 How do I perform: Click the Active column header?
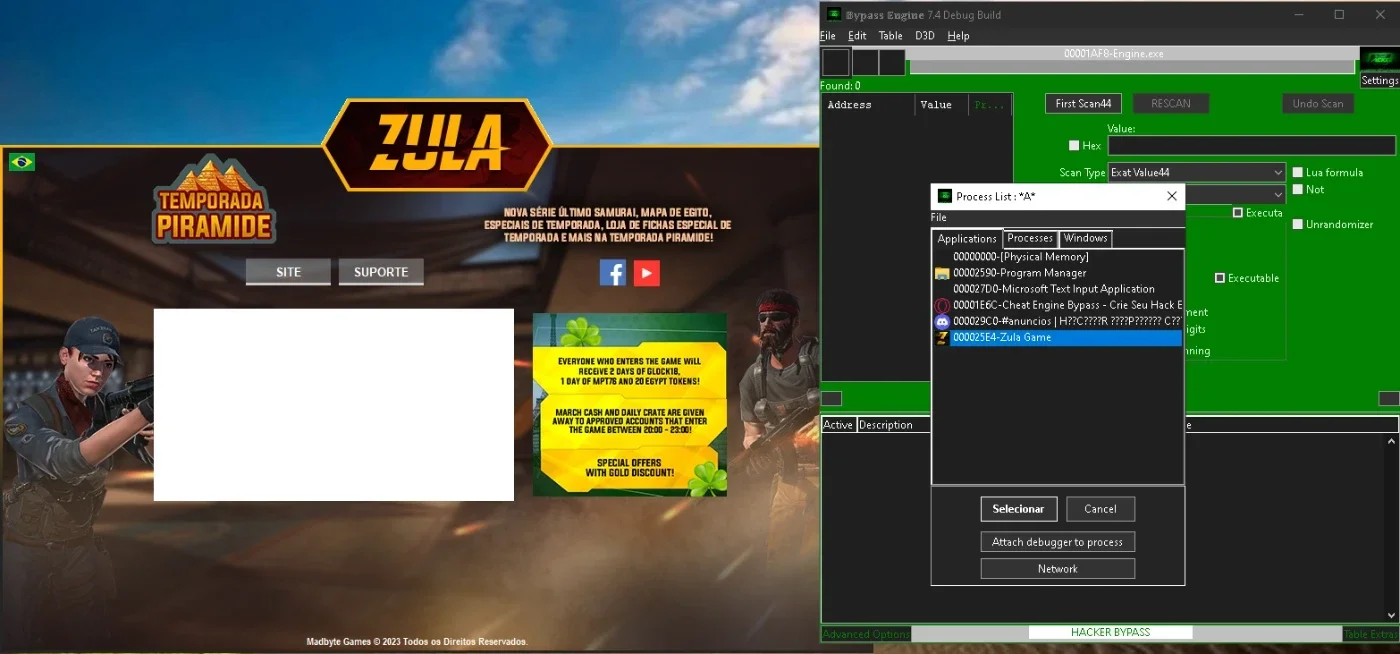click(838, 425)
